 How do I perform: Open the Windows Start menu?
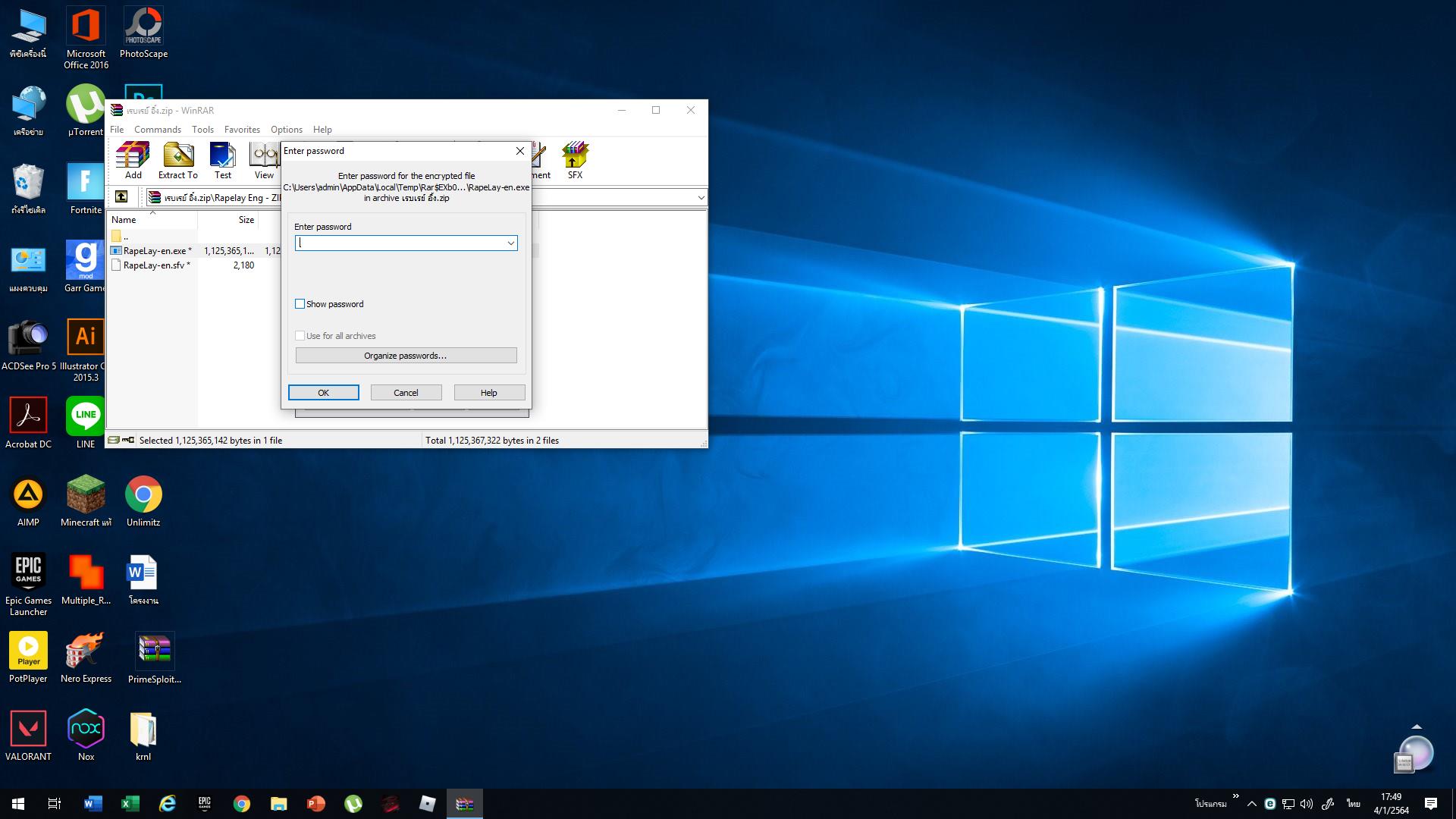tap(18, 804)
